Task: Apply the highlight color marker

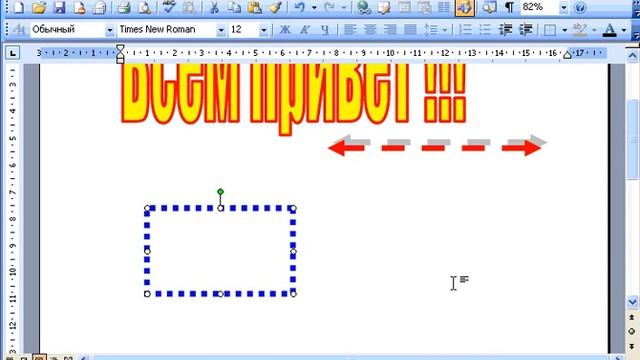Action: 580,29
